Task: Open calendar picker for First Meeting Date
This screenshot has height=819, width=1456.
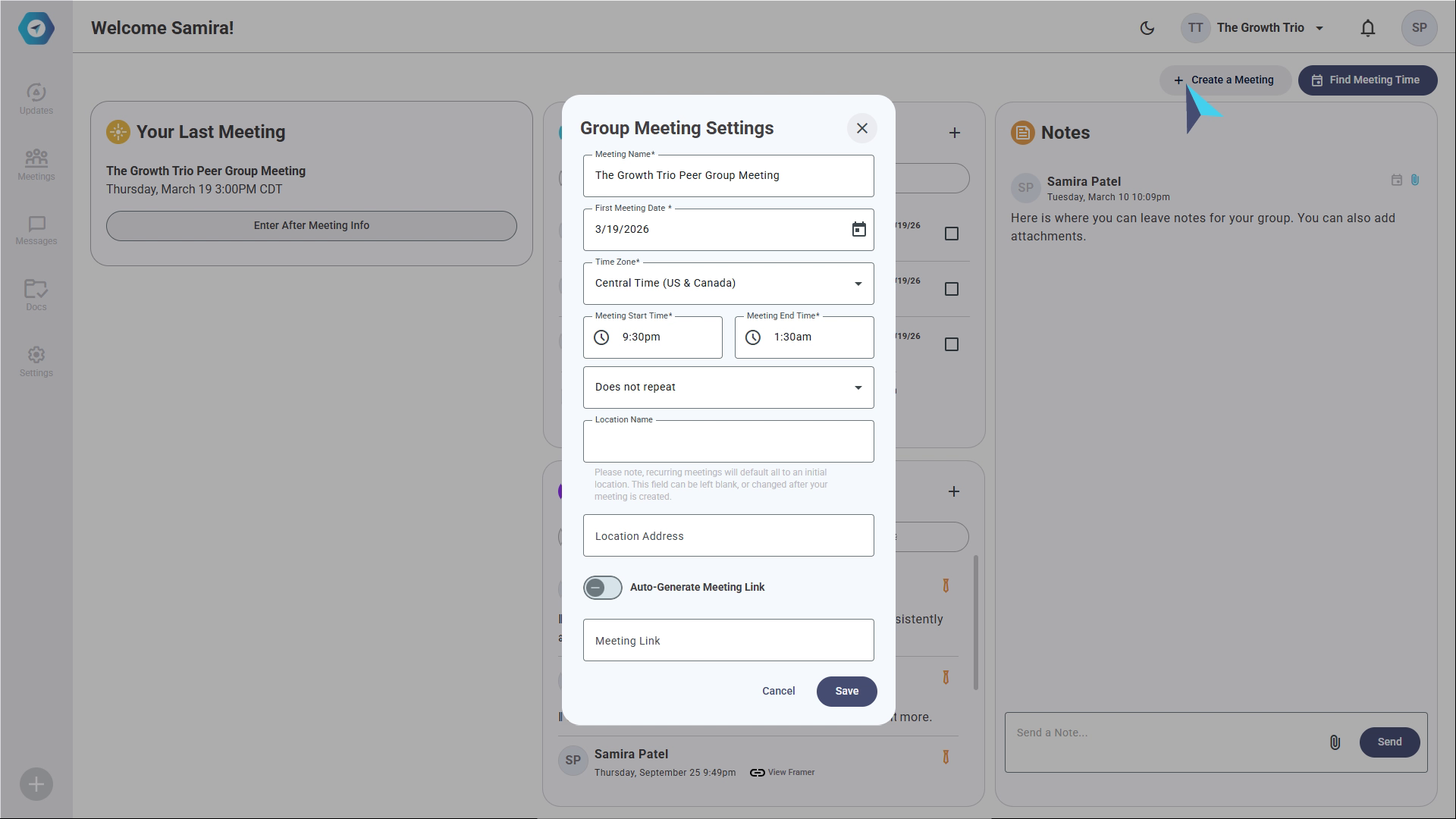Action: click(858, 230)
